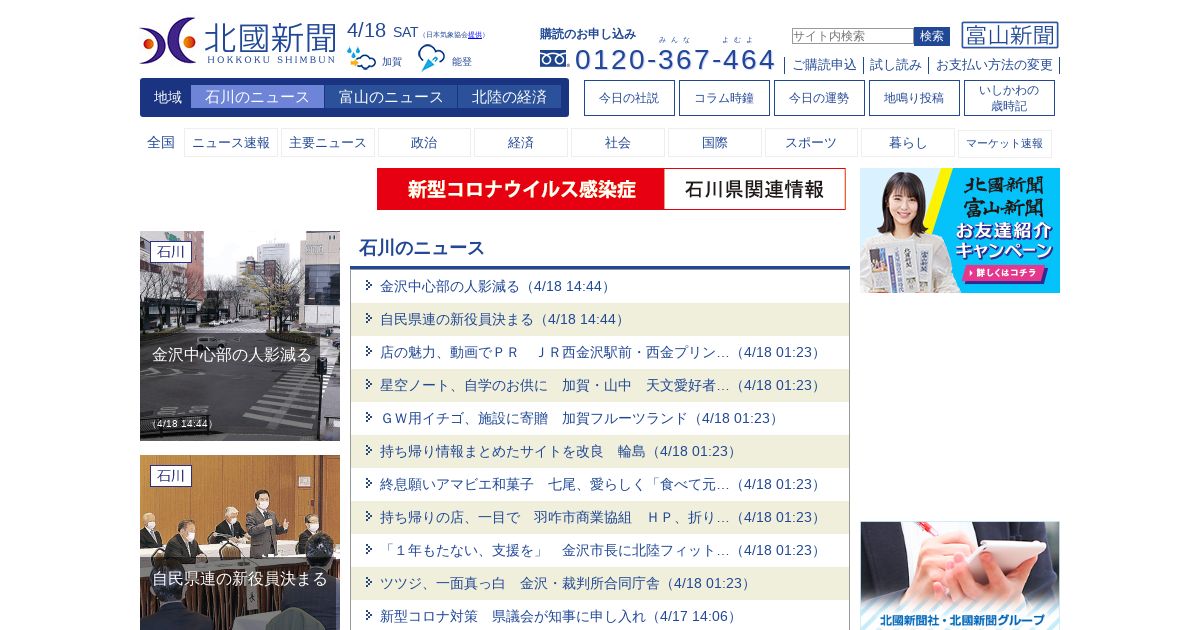Click the 検索 button
The image size is (1200, 630).
click(932, 36)
